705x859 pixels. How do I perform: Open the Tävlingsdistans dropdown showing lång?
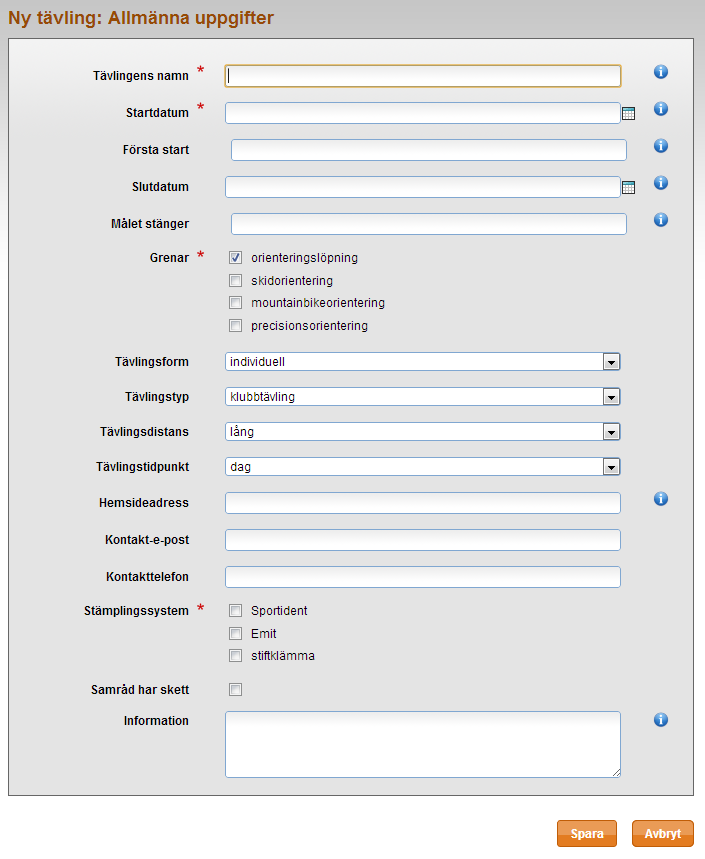click(x=422, y=432)
